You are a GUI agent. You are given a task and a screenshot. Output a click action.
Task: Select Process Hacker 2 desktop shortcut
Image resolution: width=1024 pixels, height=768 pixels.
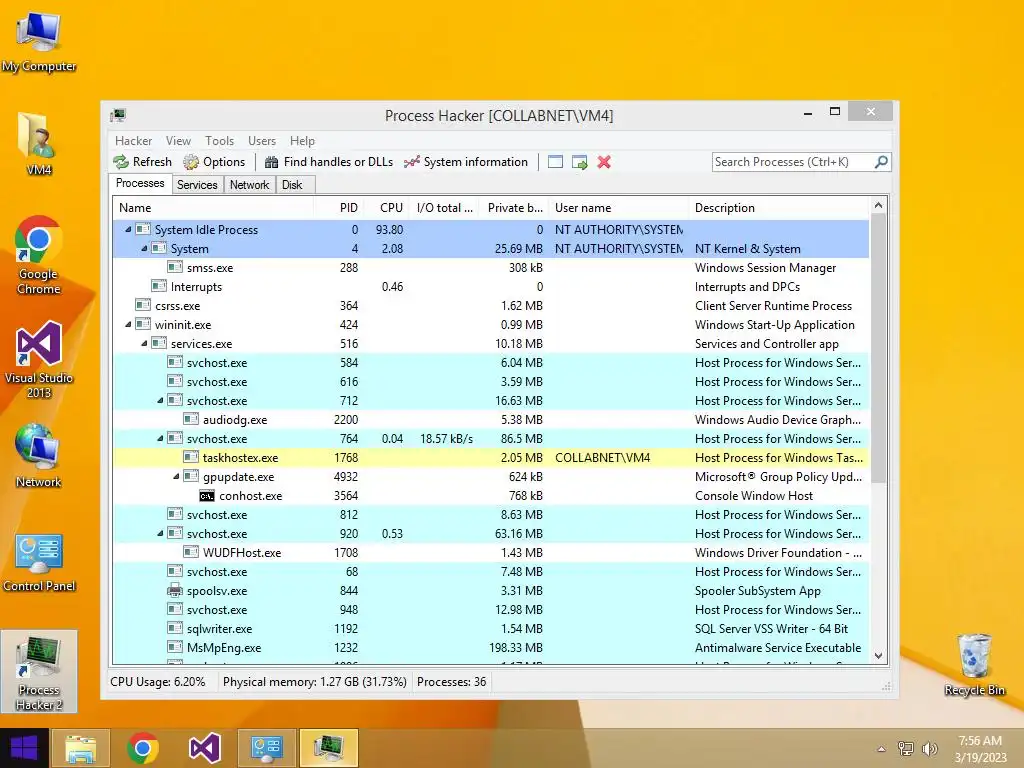point(39,672)
